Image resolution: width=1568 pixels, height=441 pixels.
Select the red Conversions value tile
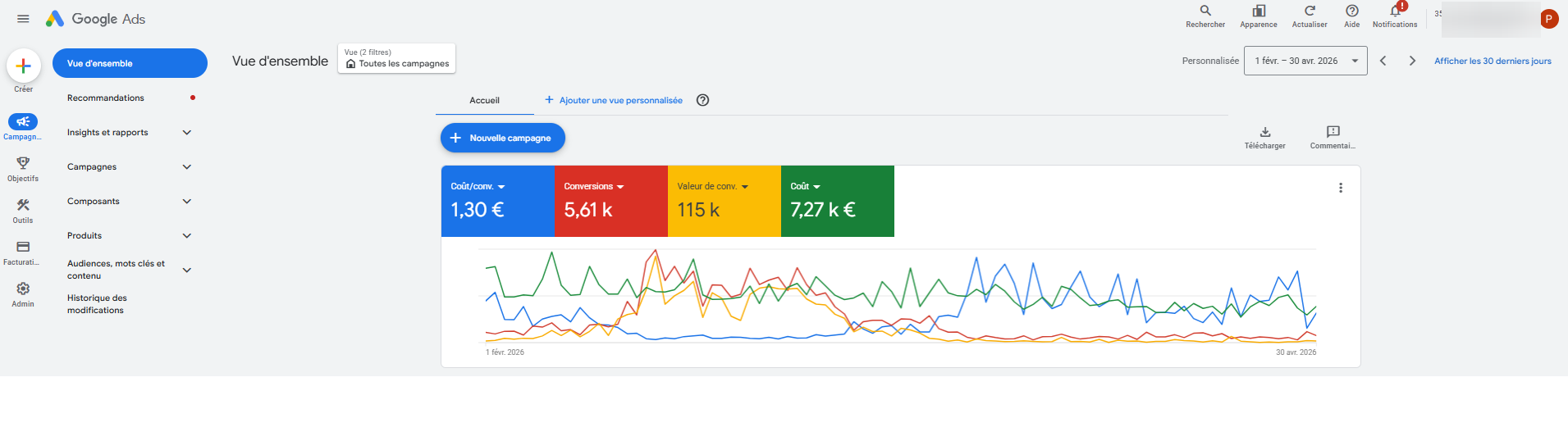pos(611,202)
